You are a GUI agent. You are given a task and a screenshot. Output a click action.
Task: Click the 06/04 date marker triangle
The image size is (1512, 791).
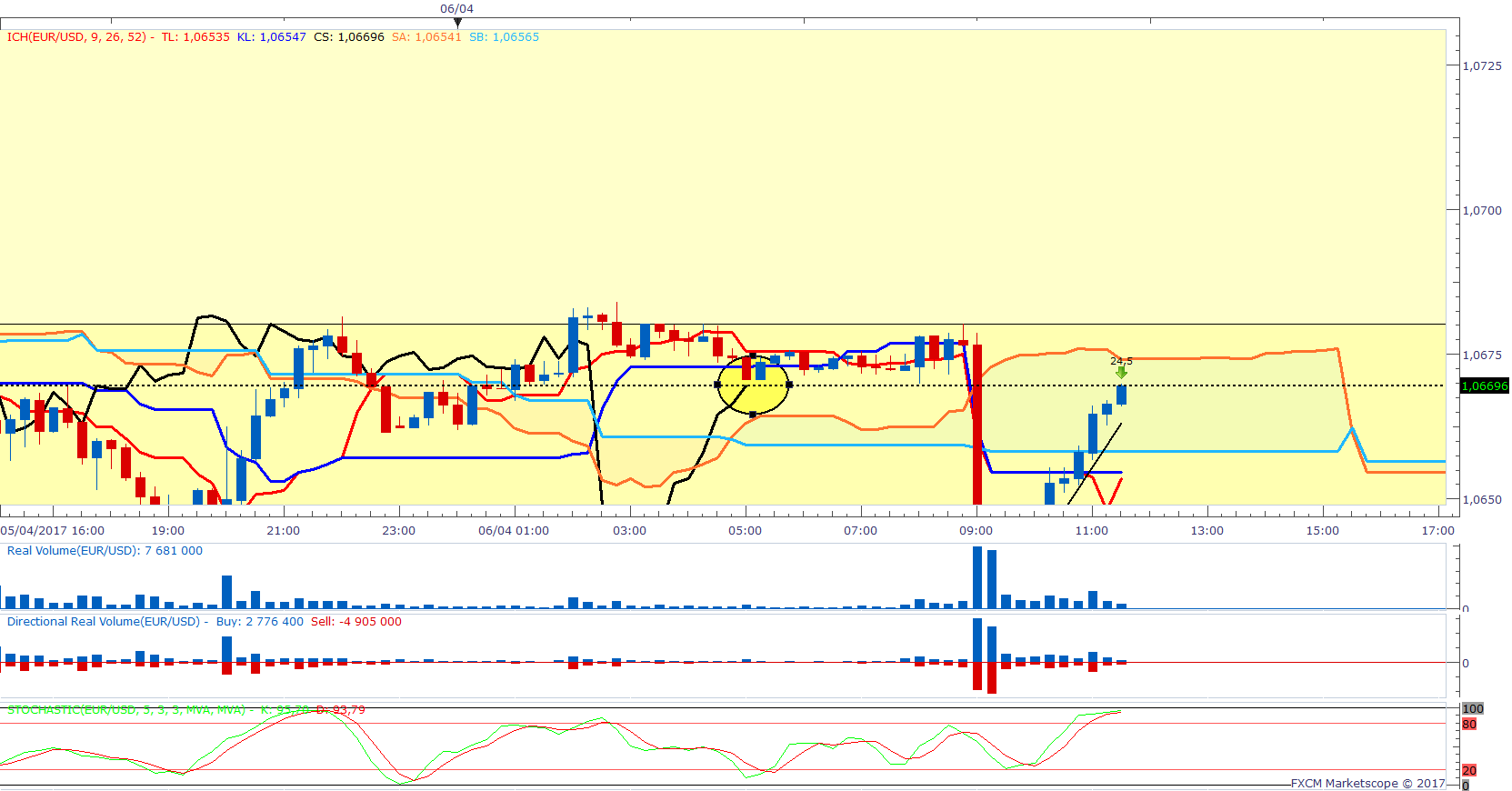457,22
